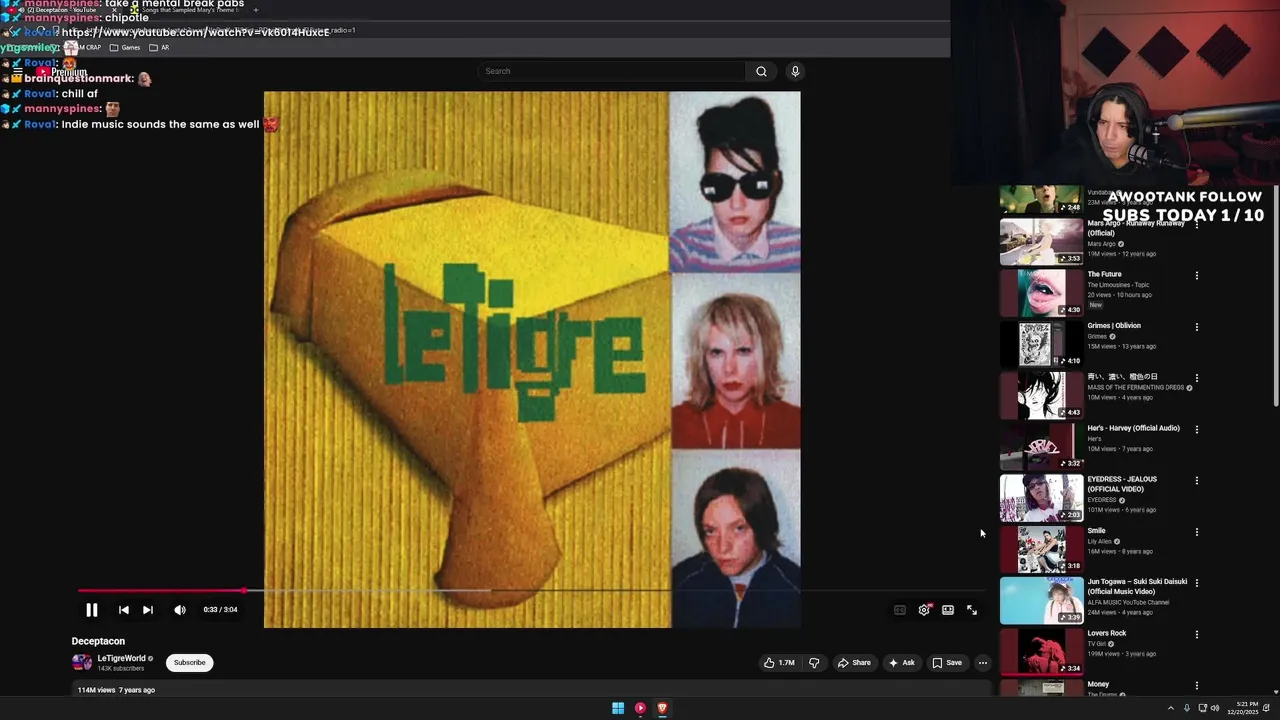Image resolution: width=1280 pixels, height=720 pixels.
Task: Click the search magnifier button
Action: (761, 71)
